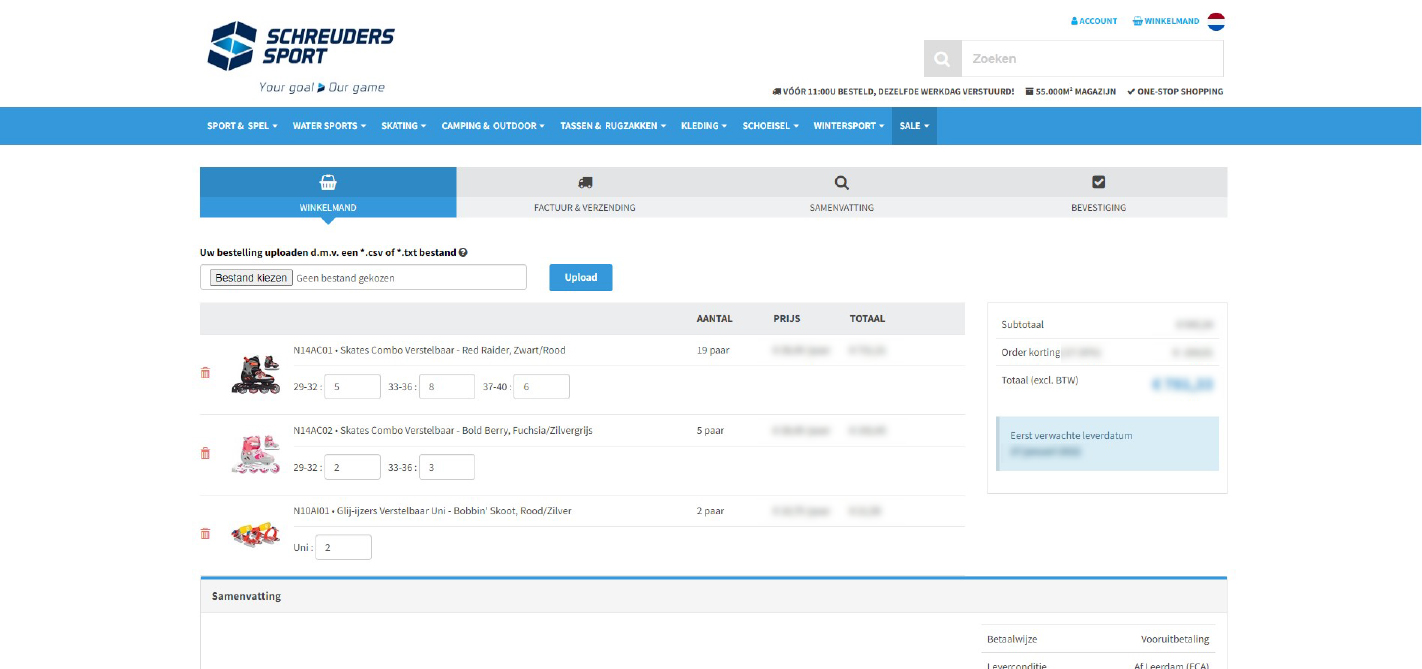Viewport: 1422px width, 669px height.
Task: Open the Dutch flag language selector
Action: click(1216, 21)
